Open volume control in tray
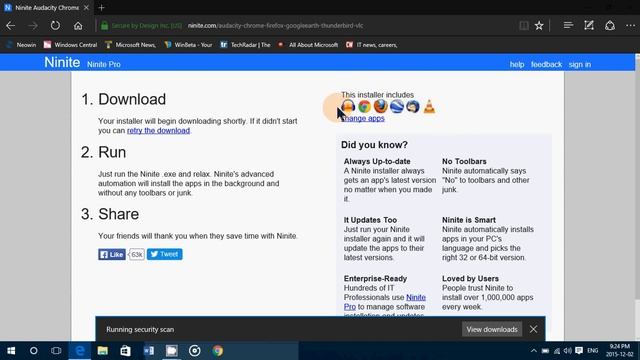The image size is (640, 360). (x=567, y=351)
